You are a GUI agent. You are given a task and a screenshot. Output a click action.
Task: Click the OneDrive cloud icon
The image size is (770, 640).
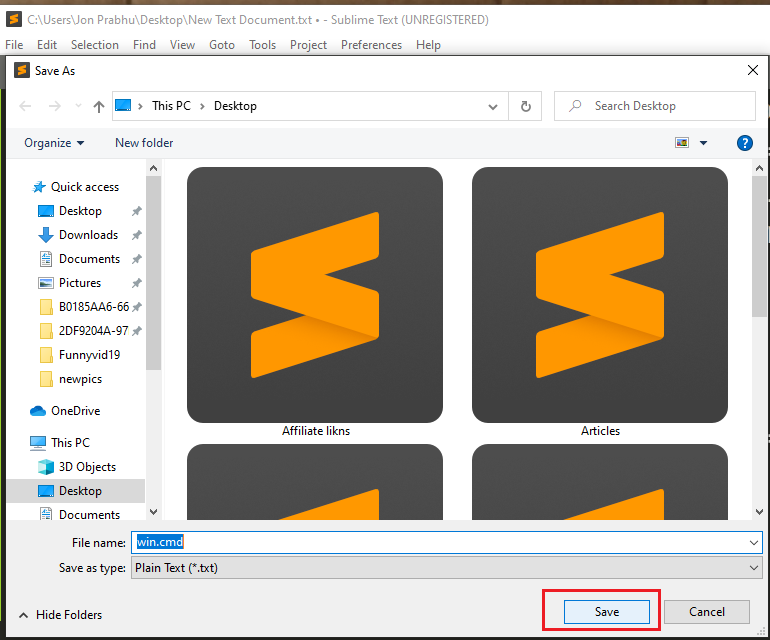38,411
